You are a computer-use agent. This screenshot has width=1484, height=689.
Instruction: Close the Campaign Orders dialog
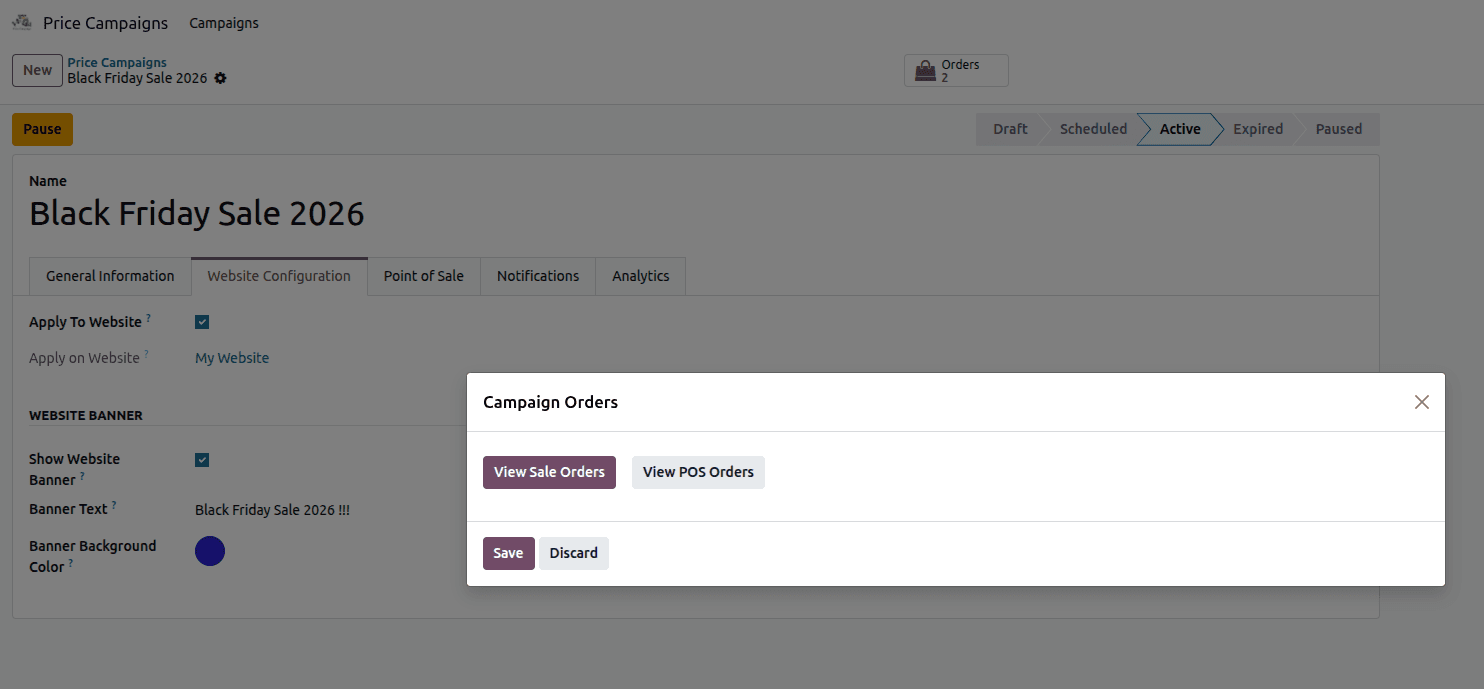click(x=1421, y=402)
